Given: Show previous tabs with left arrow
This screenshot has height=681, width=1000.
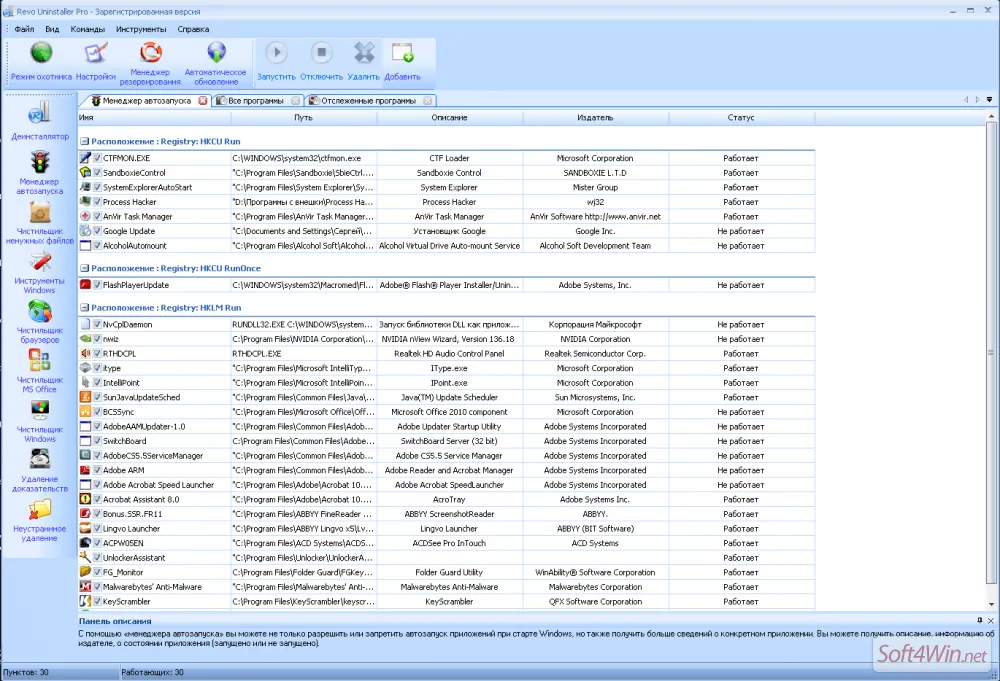Looking at the screenshot, I should pyautogui.click(x=966, y=99).
